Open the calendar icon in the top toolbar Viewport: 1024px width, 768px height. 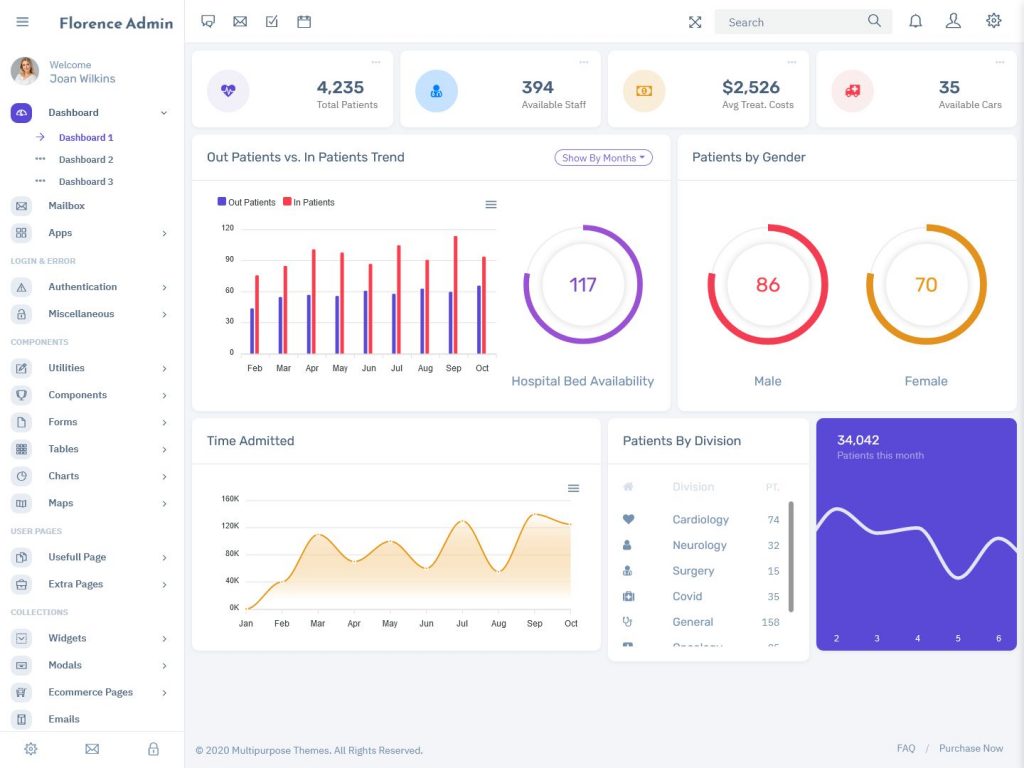tap(303, 20)
